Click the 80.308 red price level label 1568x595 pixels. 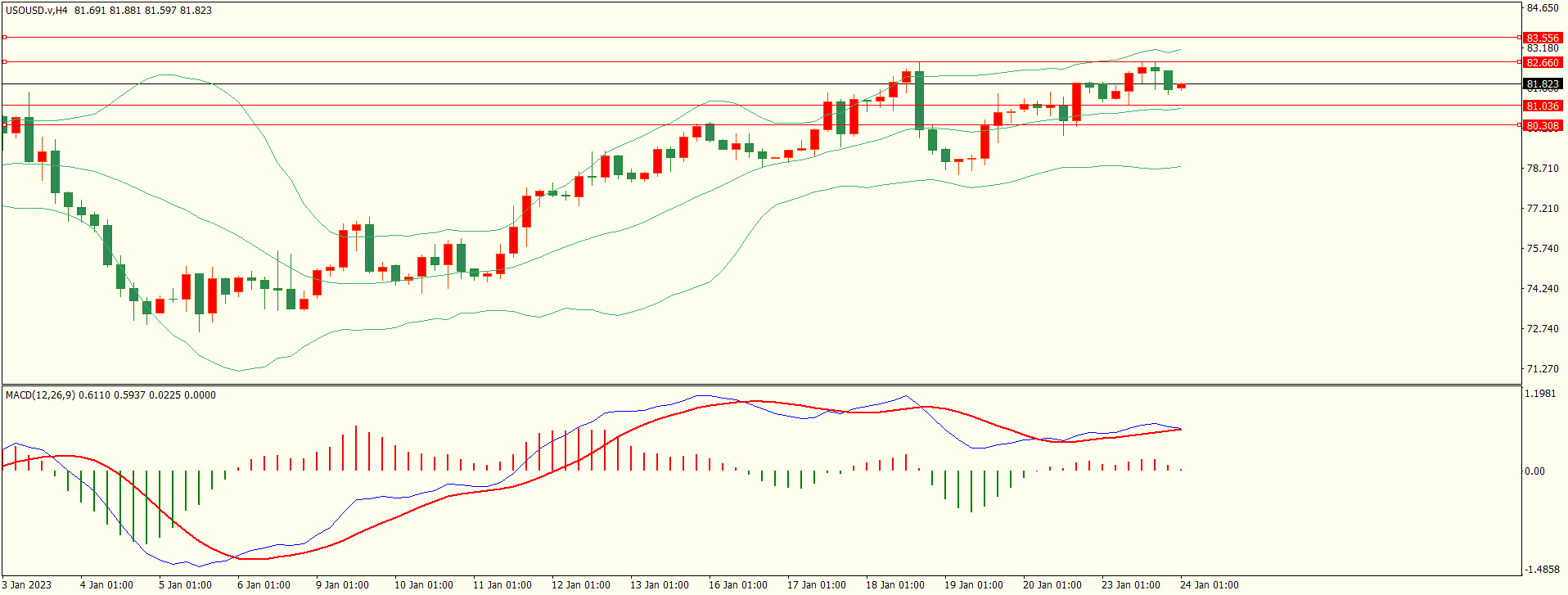[1542, 125]
